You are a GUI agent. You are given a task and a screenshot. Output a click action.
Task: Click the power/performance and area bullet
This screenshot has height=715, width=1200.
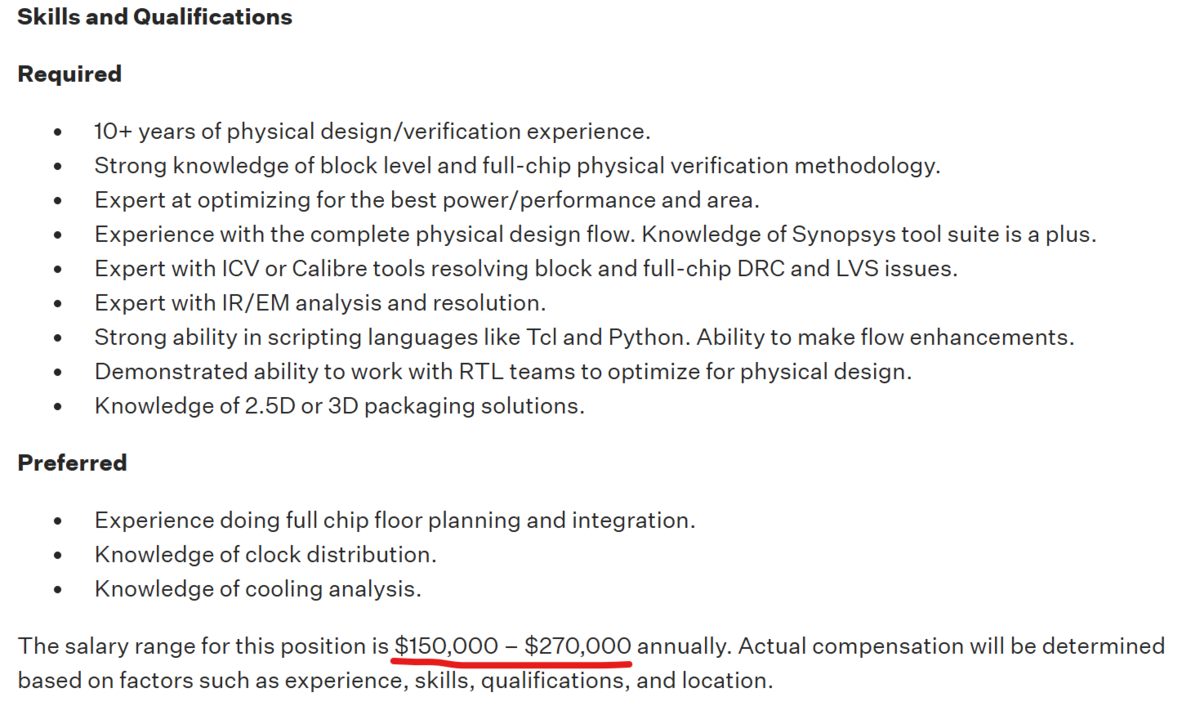427,200
